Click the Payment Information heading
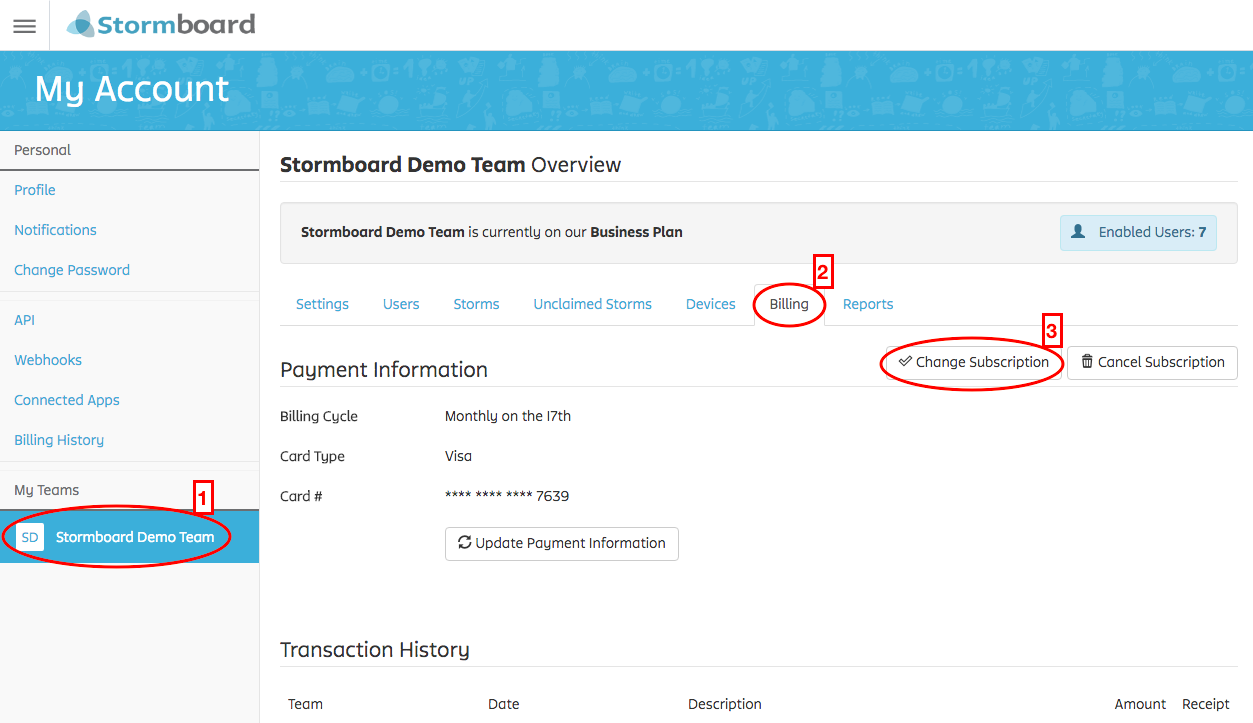This screenshot has width=1253, height=723. [x=384, y=370]
